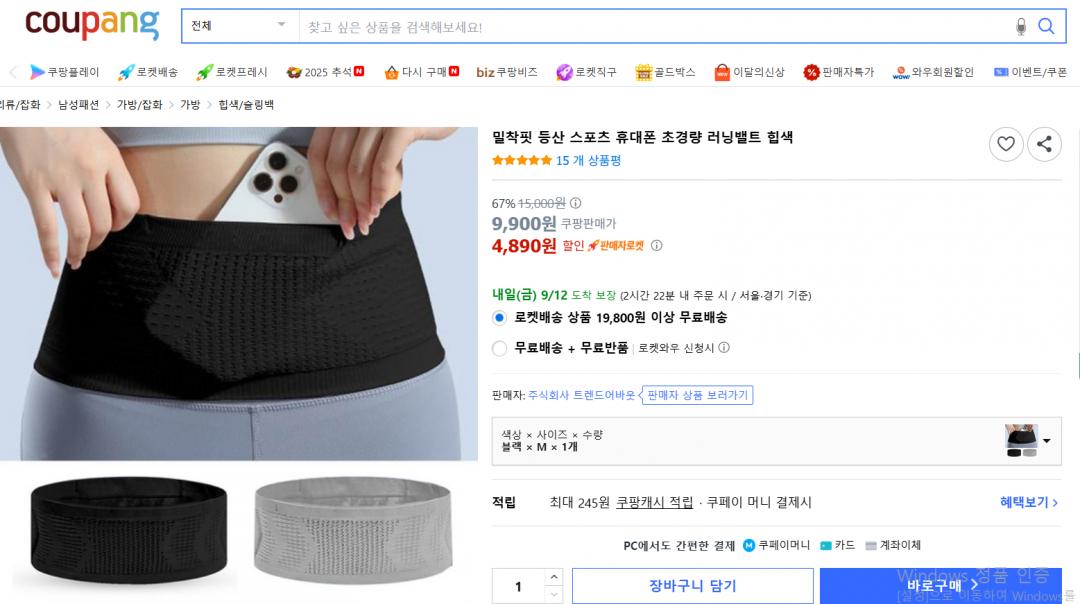Click info icon next to 로켓와우 신청시

click(x=724, y=348)
